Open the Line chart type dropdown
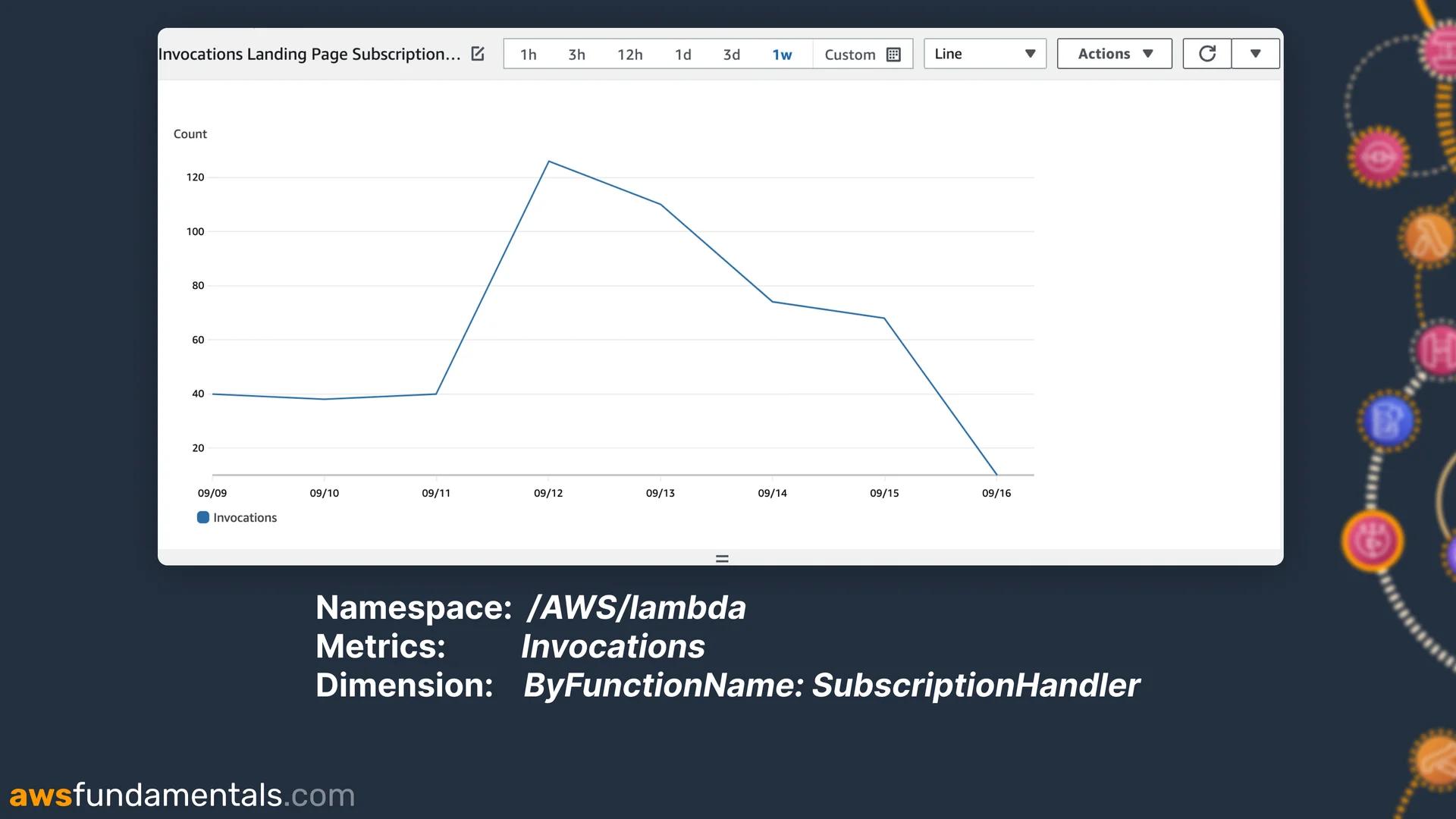 984,53
